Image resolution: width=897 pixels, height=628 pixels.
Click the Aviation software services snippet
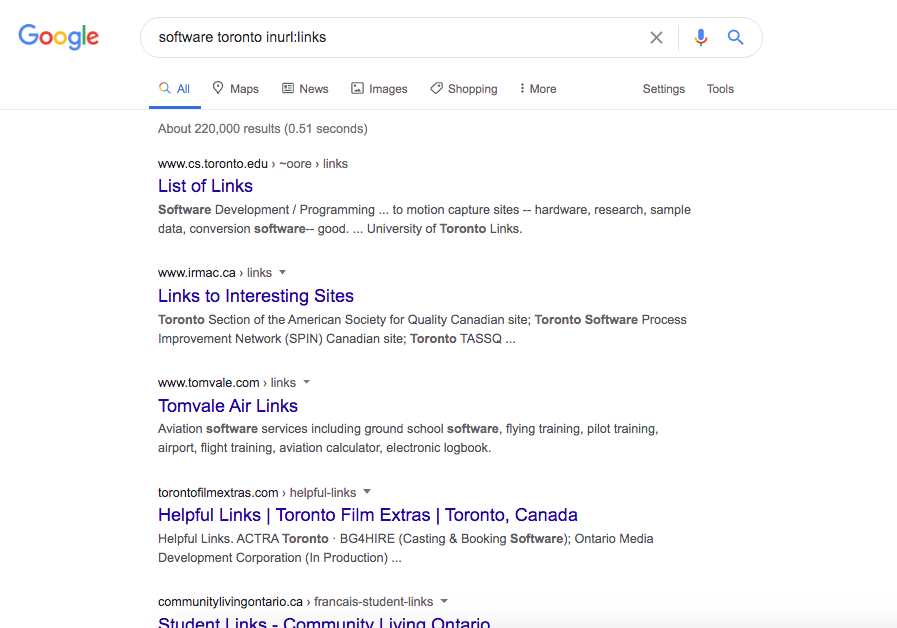pos(408,438)
